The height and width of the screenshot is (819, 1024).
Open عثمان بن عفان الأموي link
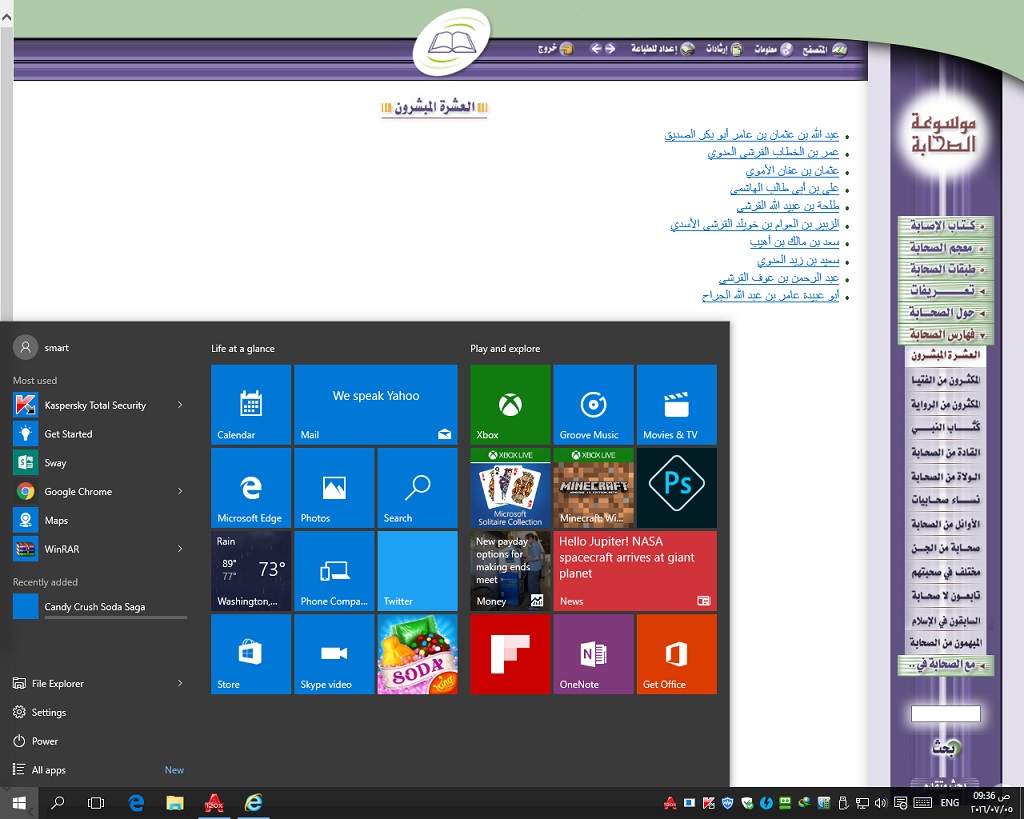(x=792, y=170)
